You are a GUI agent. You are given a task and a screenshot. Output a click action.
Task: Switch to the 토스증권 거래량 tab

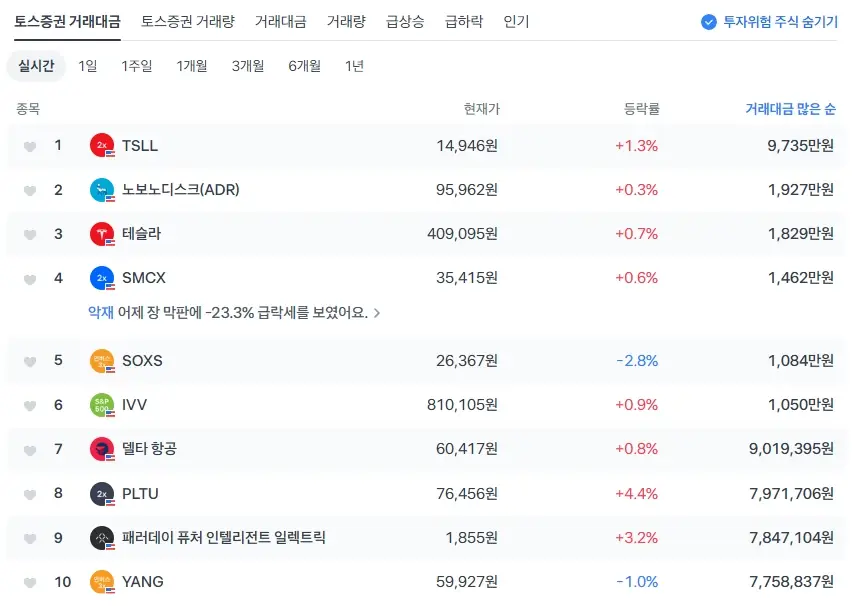click(x=188, y=22)
